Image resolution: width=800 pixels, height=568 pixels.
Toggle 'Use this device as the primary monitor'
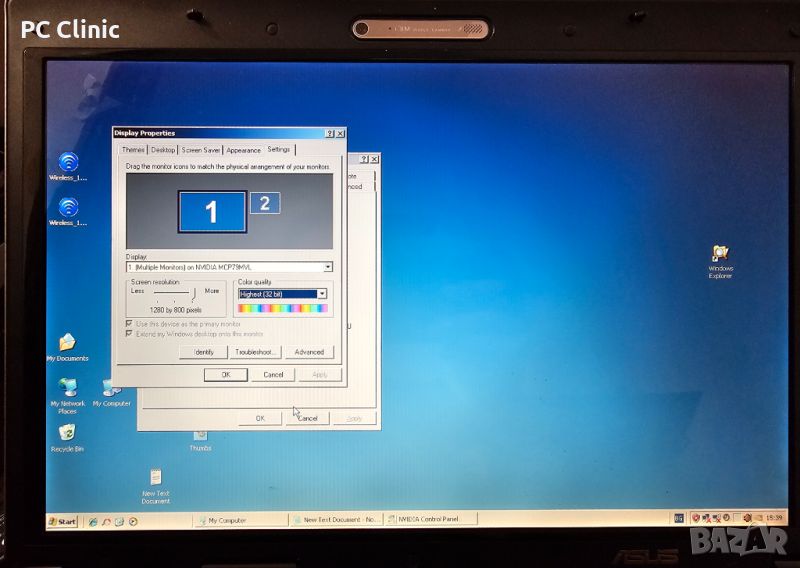pos(129,324)
